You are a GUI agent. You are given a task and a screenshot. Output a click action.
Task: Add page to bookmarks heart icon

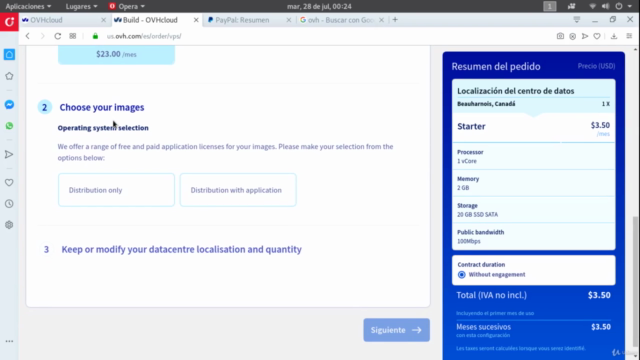[597, 36]
